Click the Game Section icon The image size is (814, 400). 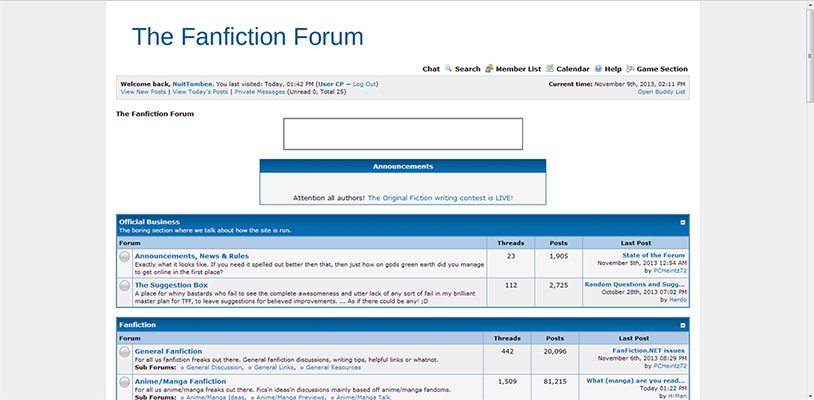click(x=630, y=68)
